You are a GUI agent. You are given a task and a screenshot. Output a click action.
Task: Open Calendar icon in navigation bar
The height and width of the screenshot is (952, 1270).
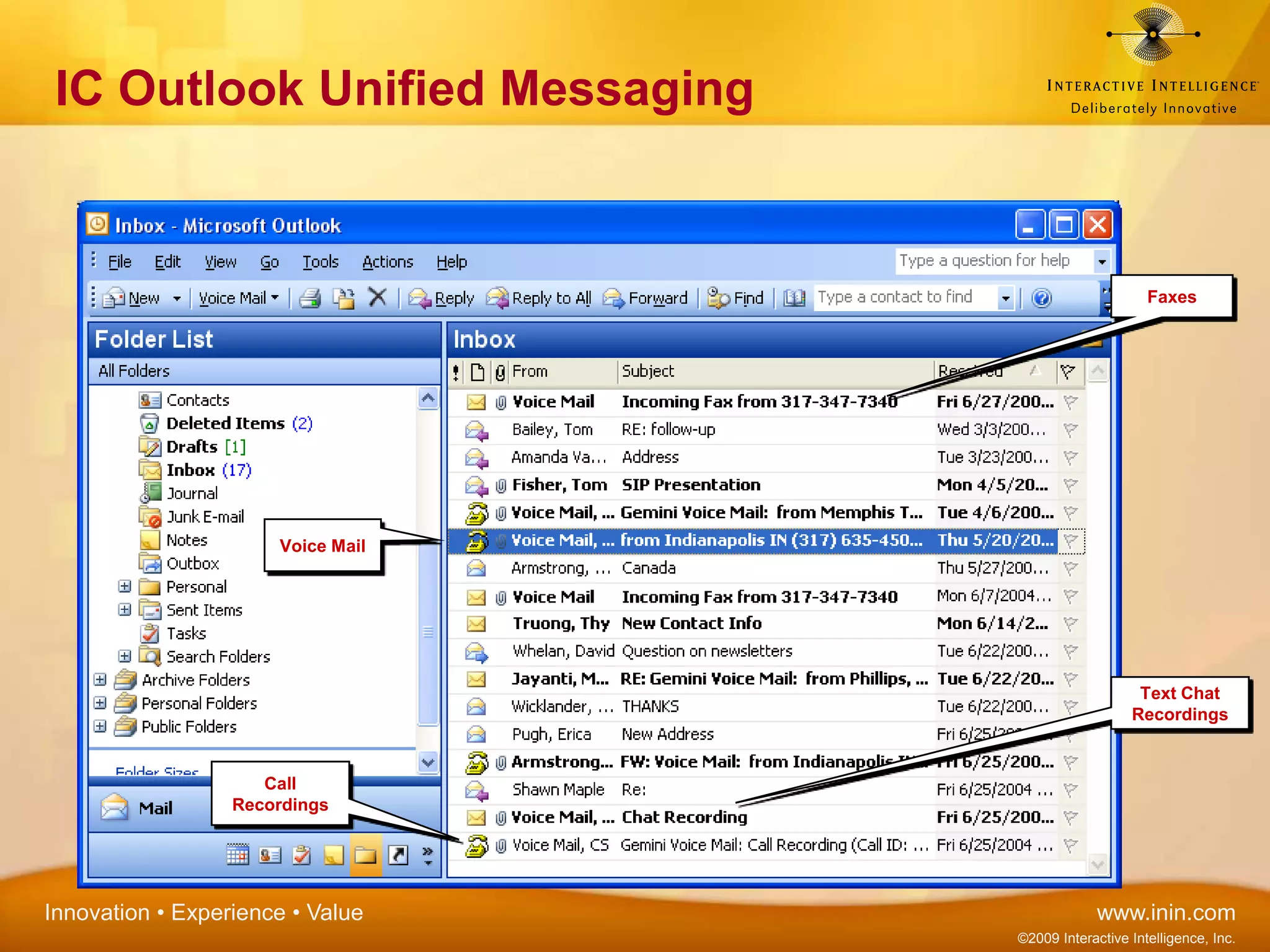coord(238,855)
